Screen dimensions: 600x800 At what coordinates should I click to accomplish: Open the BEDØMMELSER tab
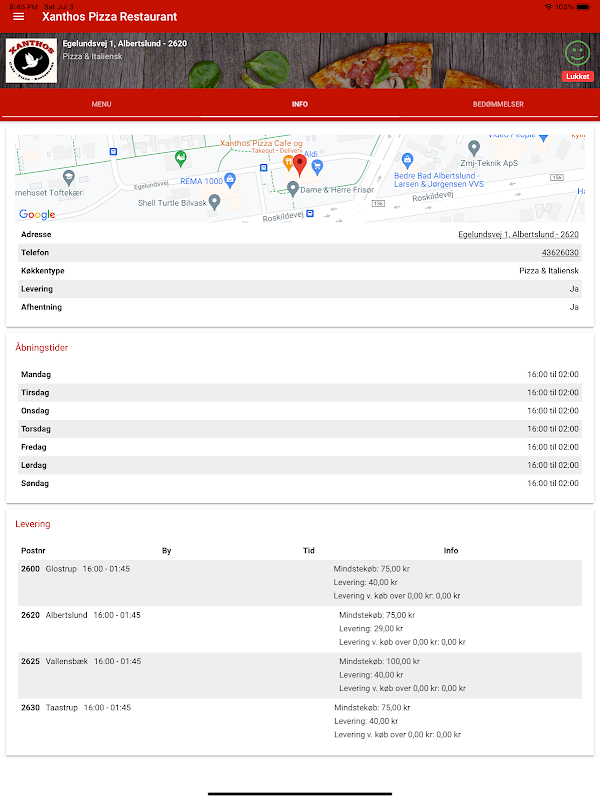click(498, 104)
